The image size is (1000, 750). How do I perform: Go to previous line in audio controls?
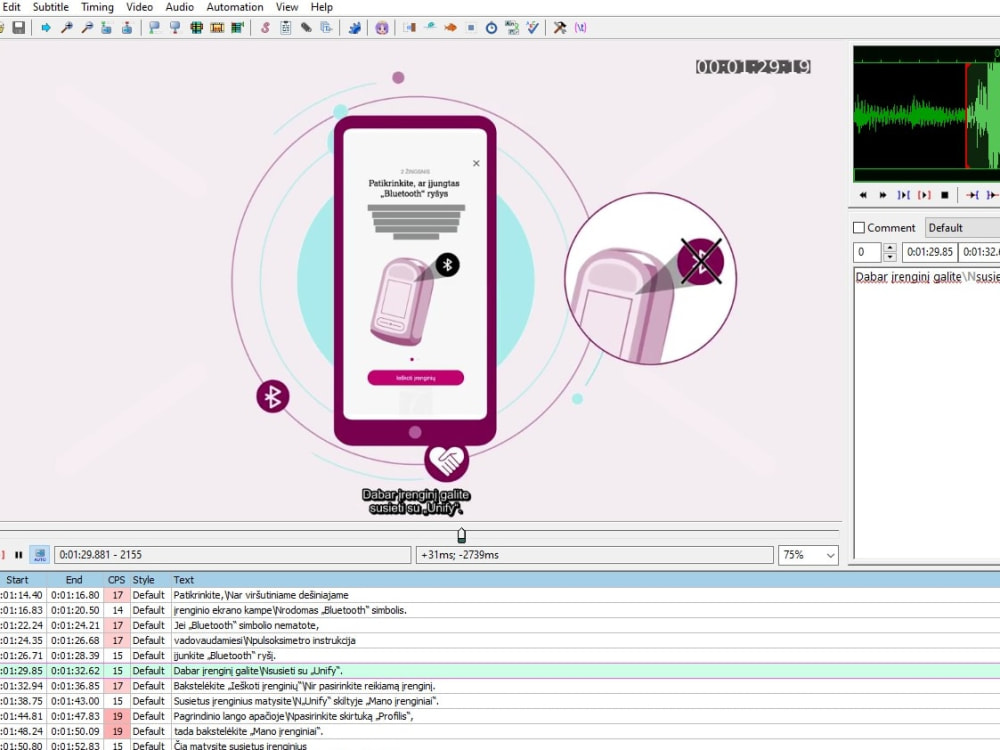pos(863,195)
